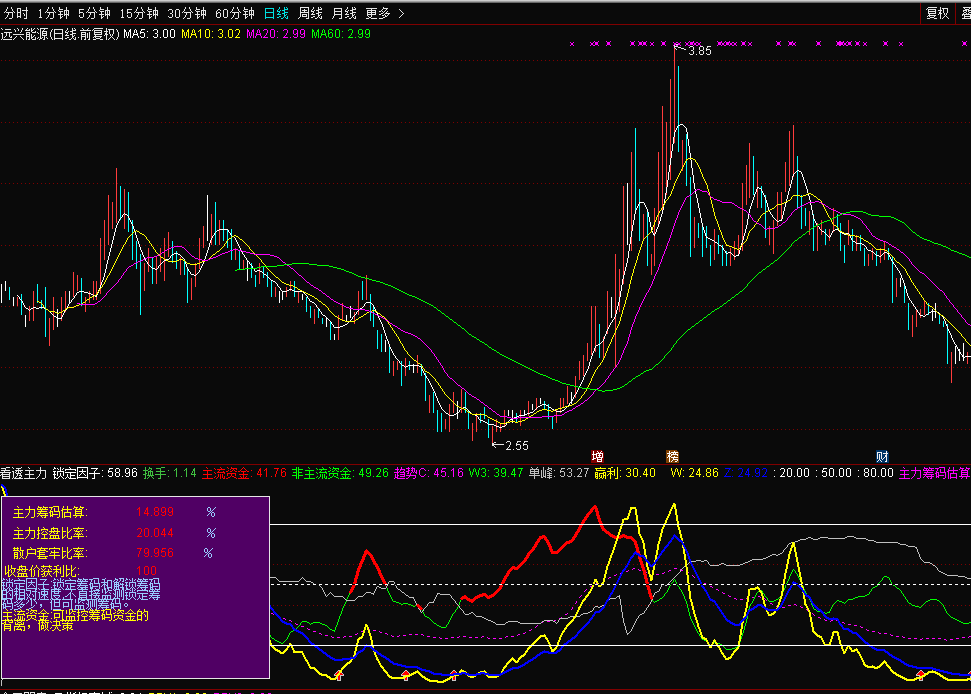
Task: Click the 20.044 control ratio value
Action: (155, 533)
